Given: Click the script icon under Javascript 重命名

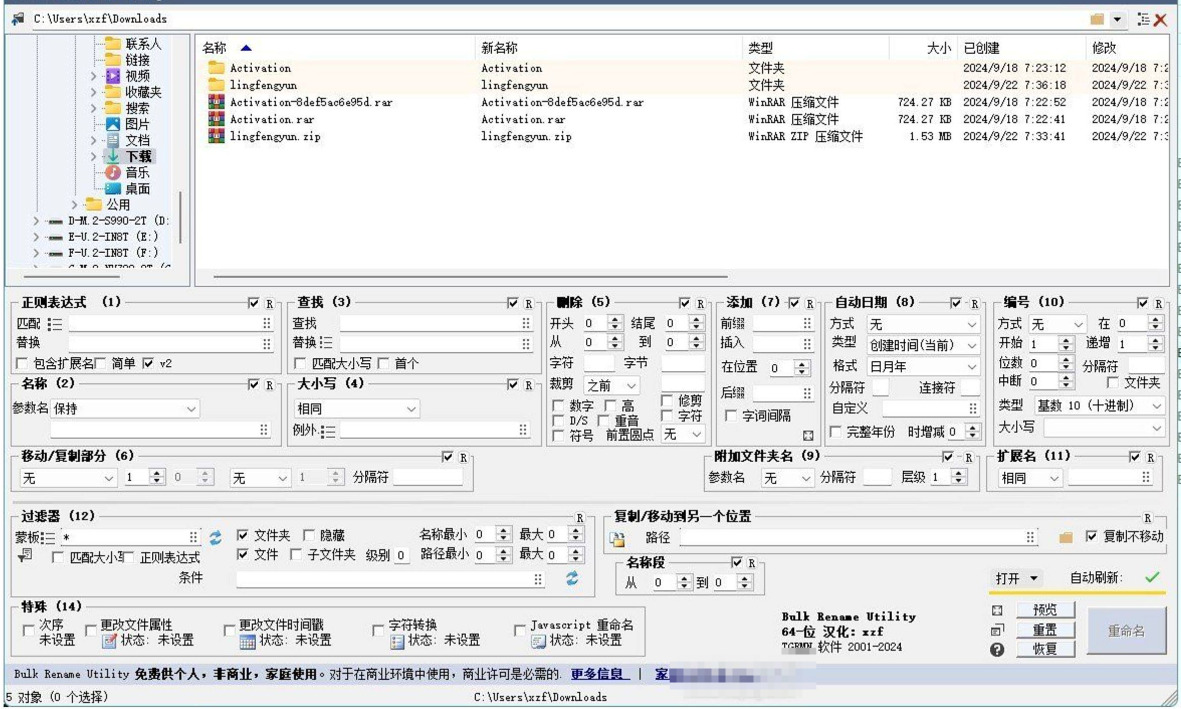Looking at the screenshot, I should point(539,640).
